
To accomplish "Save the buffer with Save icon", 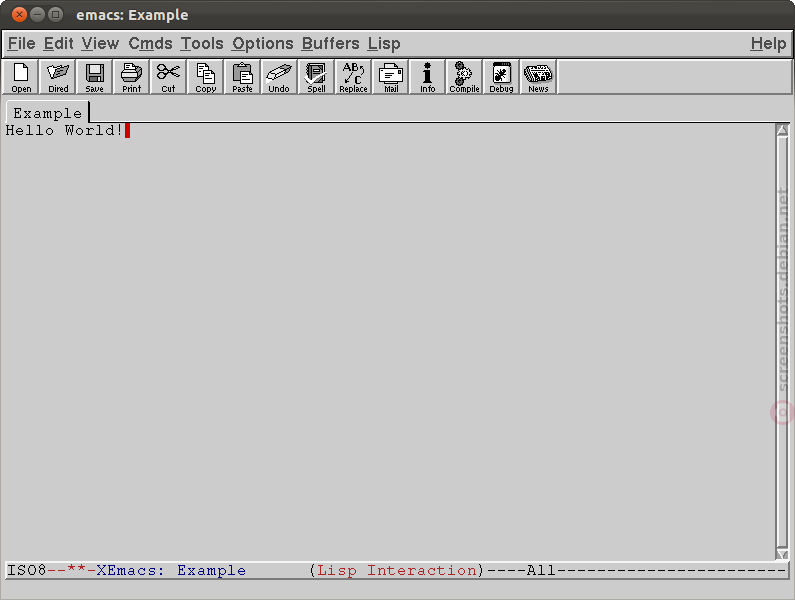I will tap(94, 77).
